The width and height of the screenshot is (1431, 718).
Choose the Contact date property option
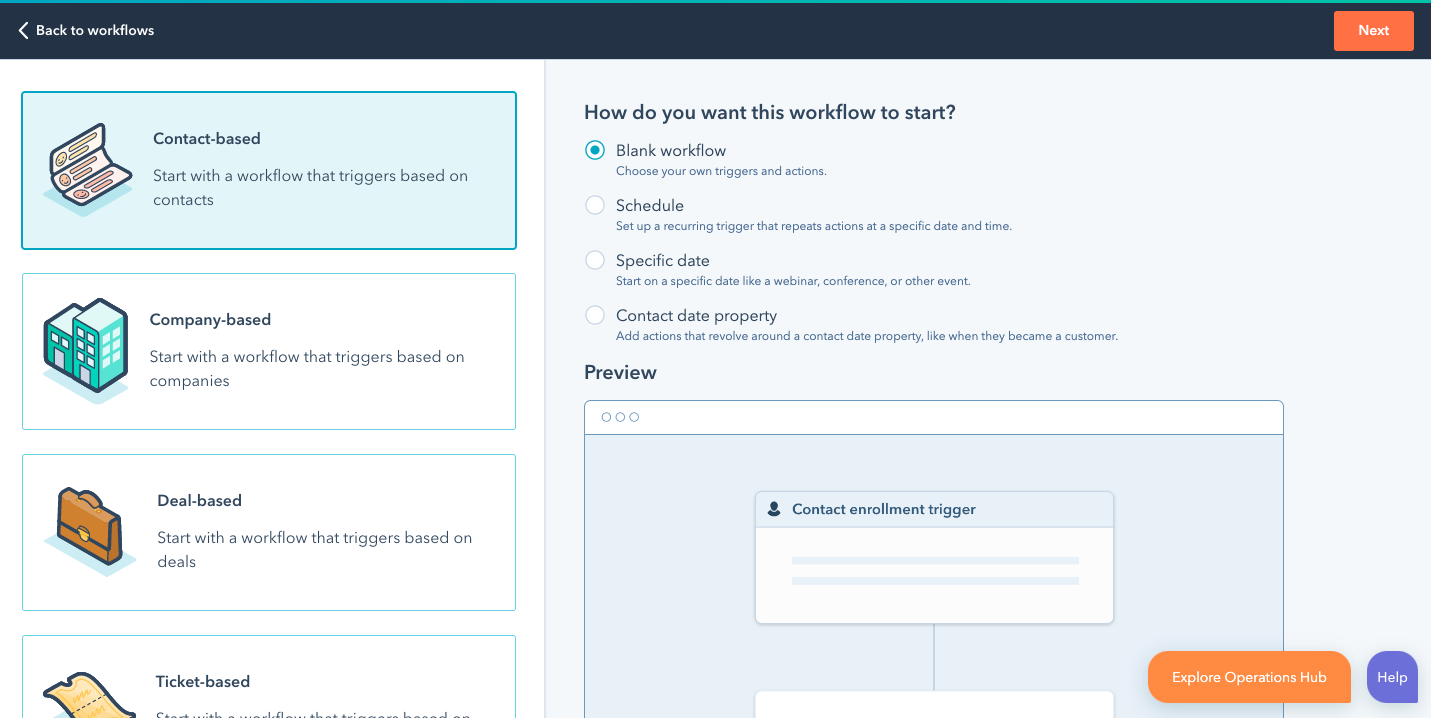coord(595,315)
